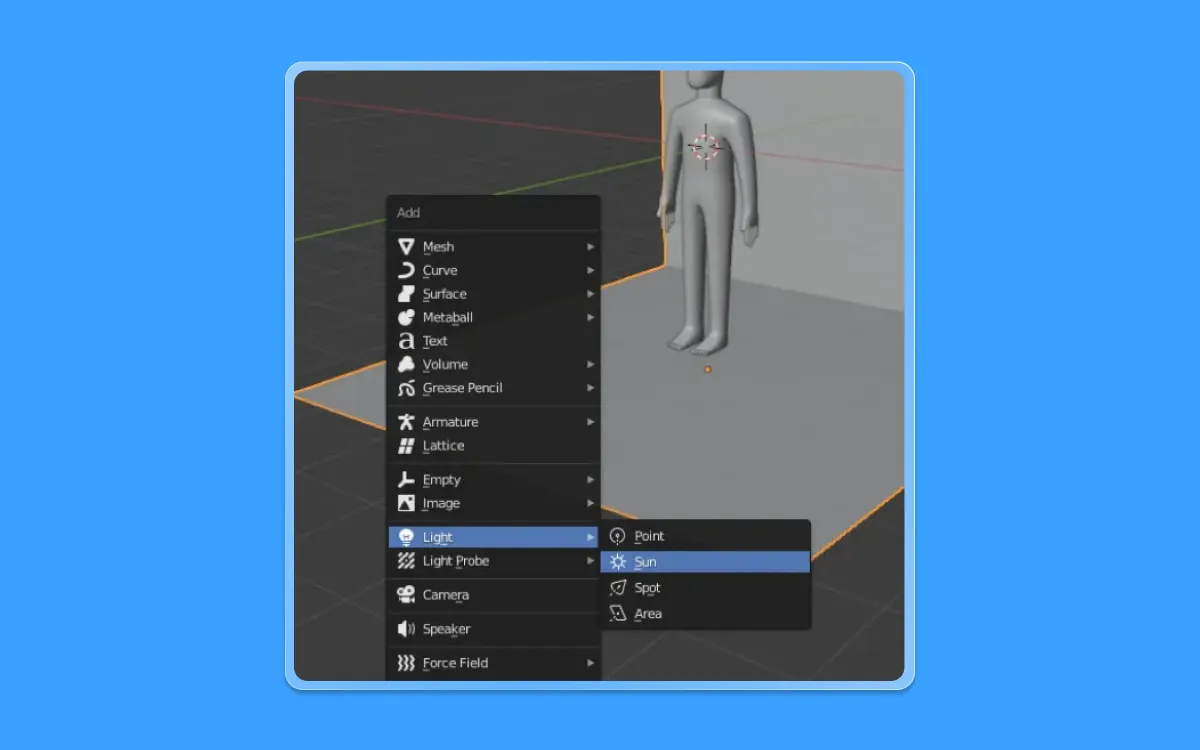Viewport: 1200px width, 750px height.
Task: Select Text in the Add menu
Action: point(494,341)
